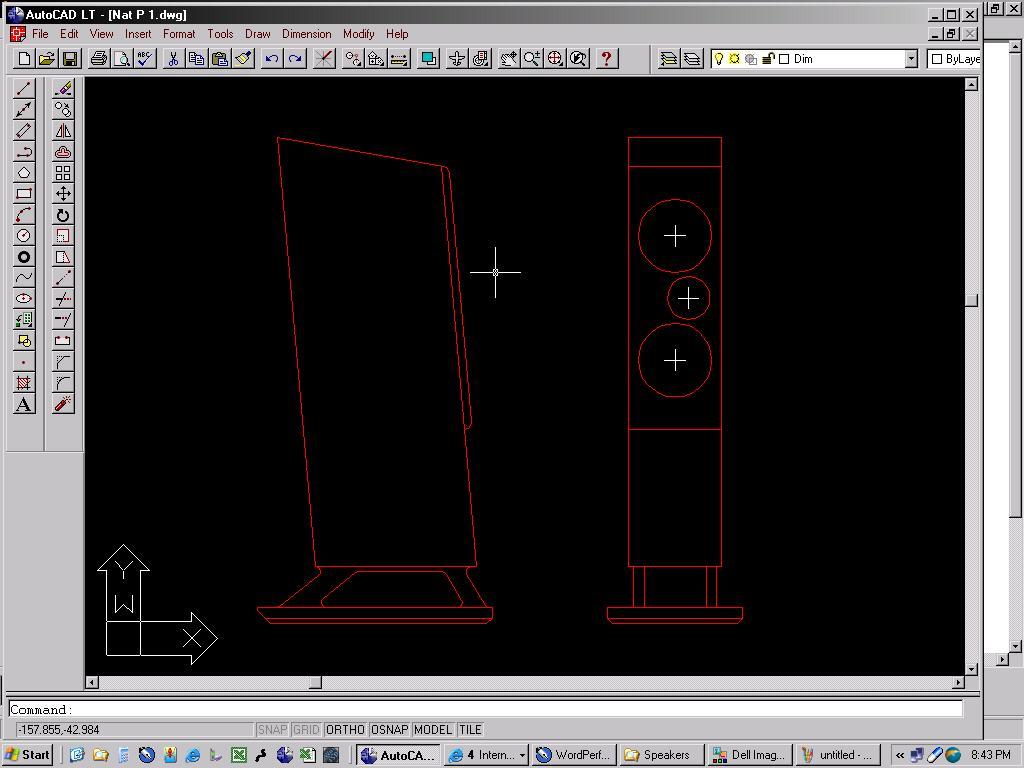Select the Array tool

63,173
